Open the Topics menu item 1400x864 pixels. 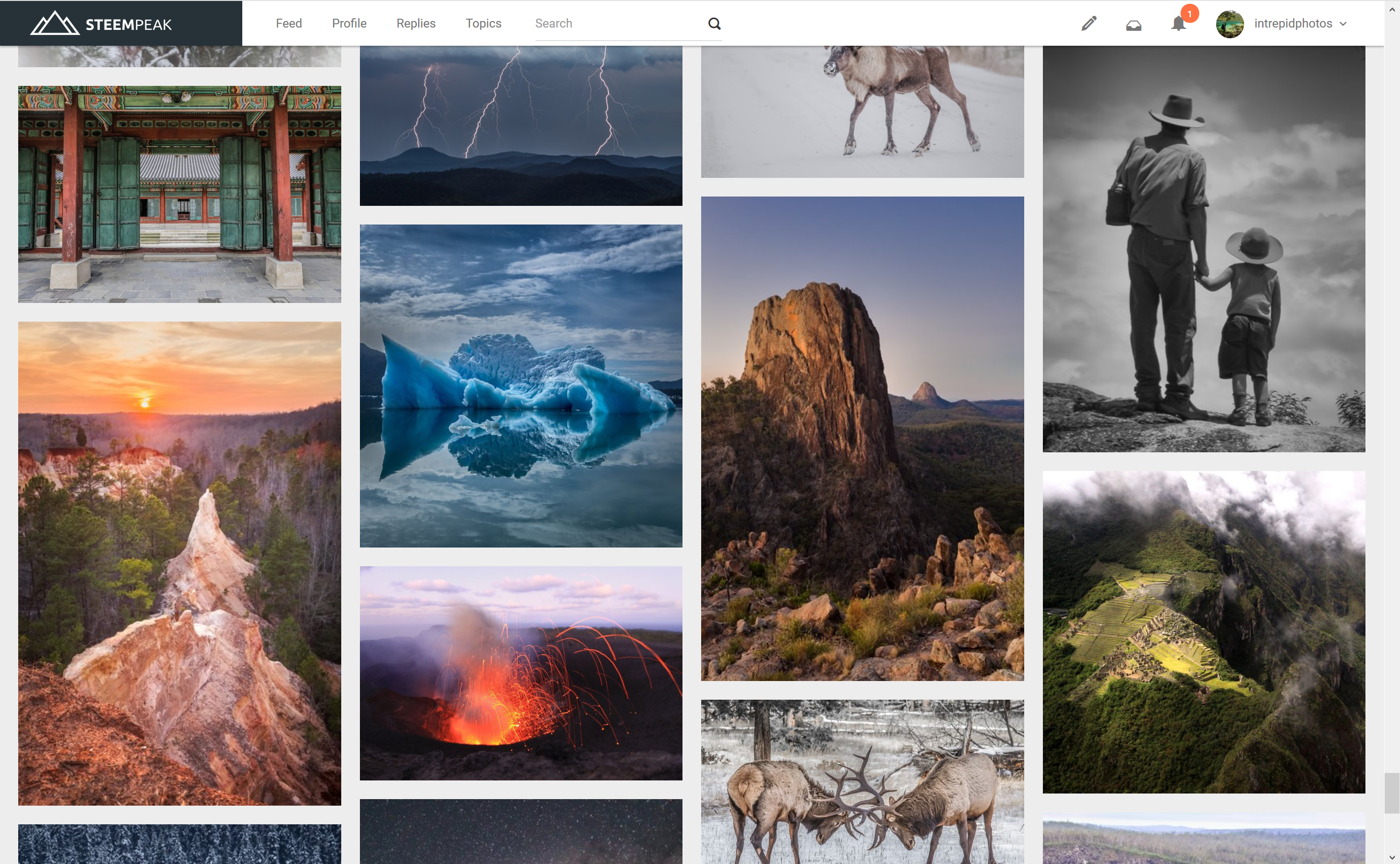click(484, 23)
